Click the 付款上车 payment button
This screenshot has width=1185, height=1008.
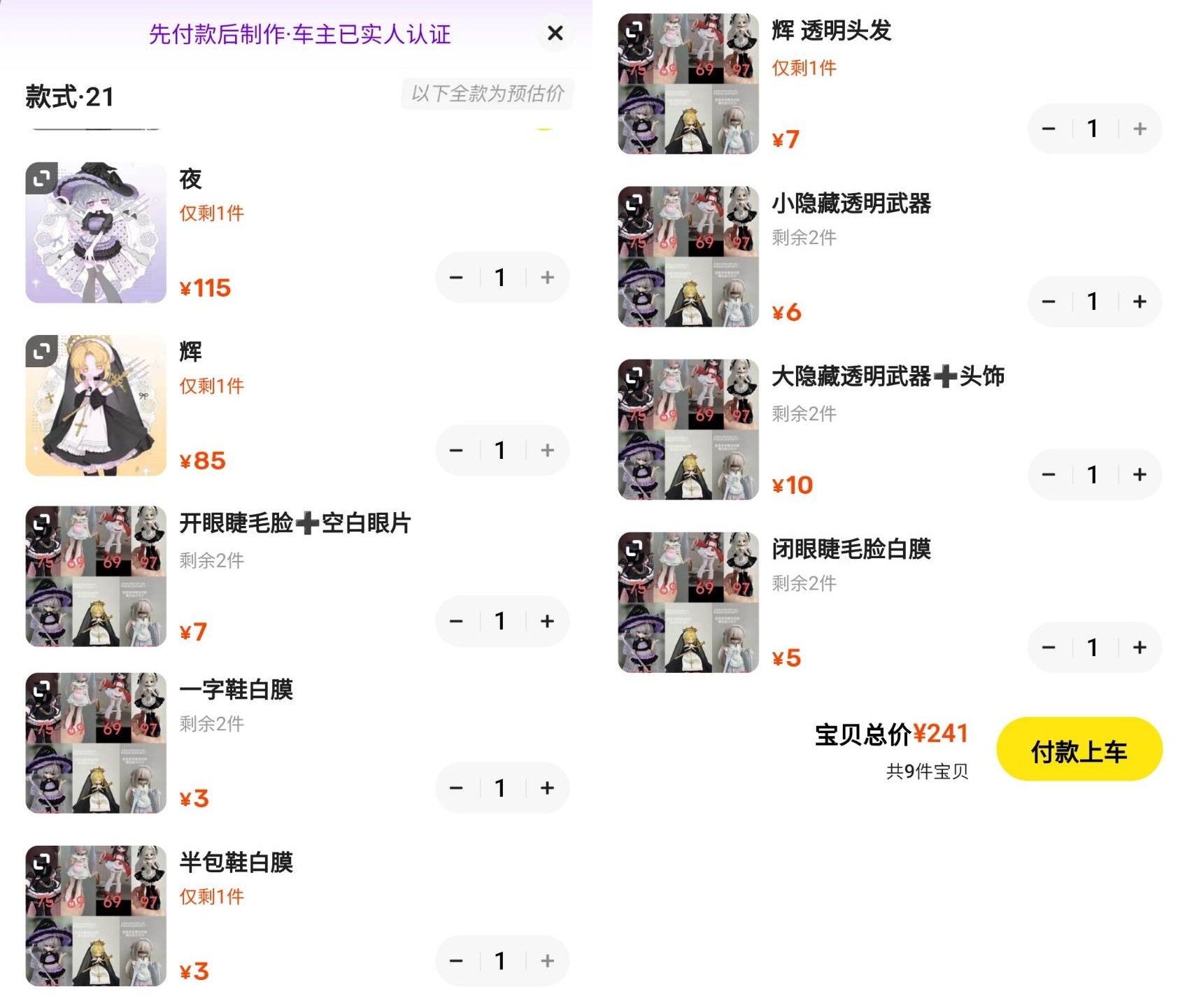pos(1079,750)
